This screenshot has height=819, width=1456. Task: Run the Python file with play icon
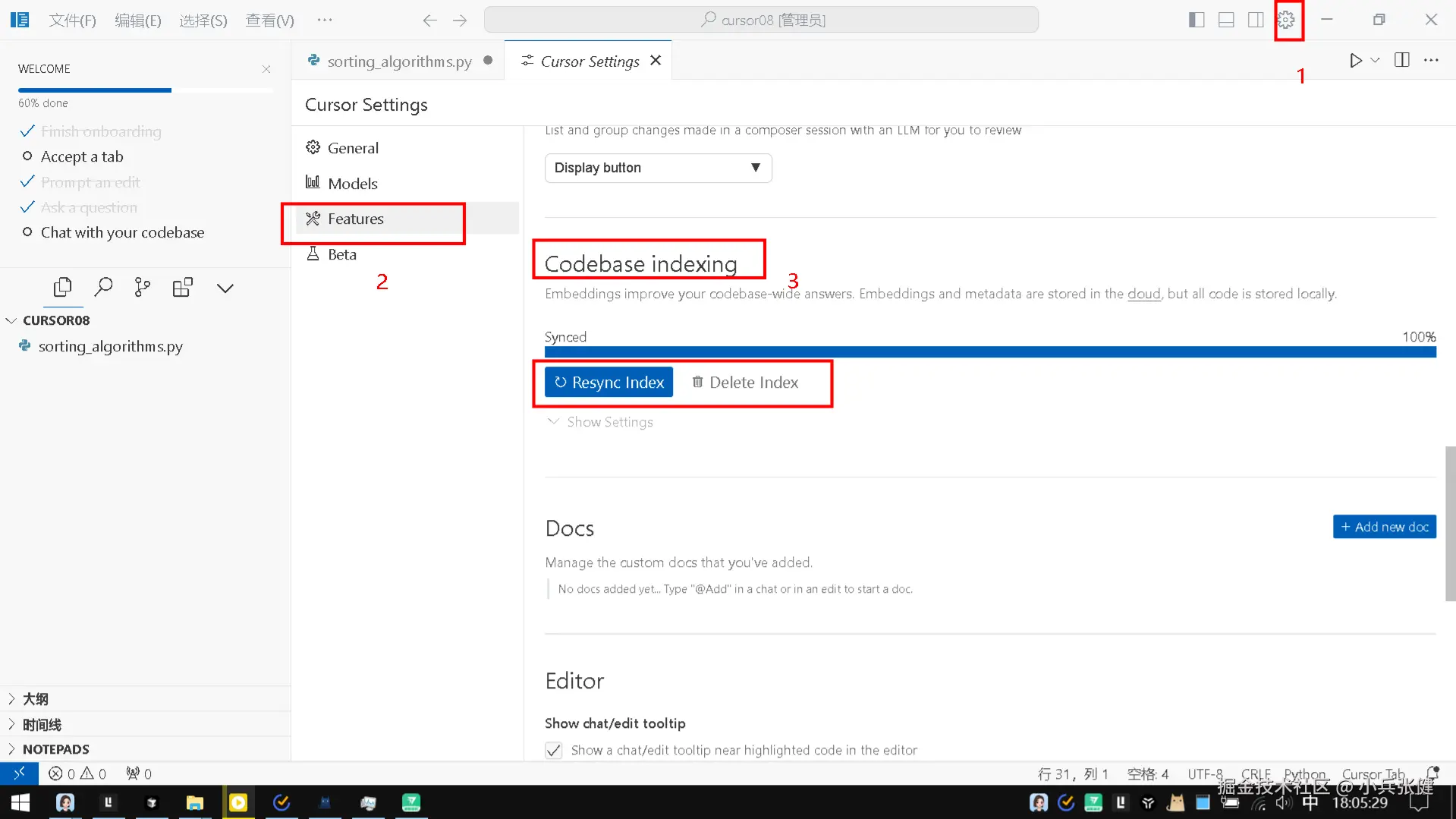point(1355,60)
